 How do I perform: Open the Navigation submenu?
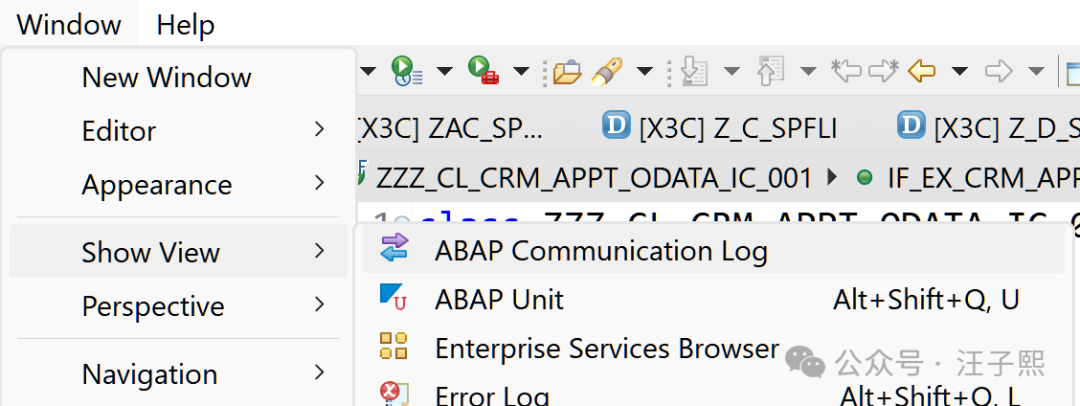pyautogui.click(x=178, y=374)
